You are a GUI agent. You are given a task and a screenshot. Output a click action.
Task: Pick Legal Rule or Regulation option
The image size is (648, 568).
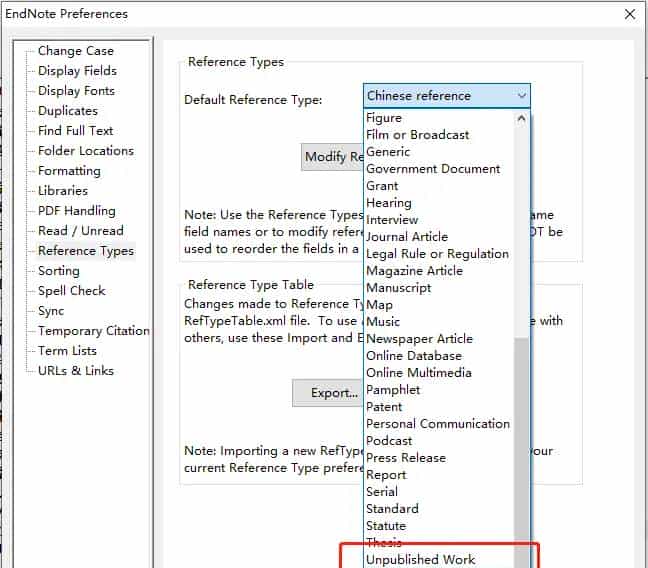[x=440, y=253]
